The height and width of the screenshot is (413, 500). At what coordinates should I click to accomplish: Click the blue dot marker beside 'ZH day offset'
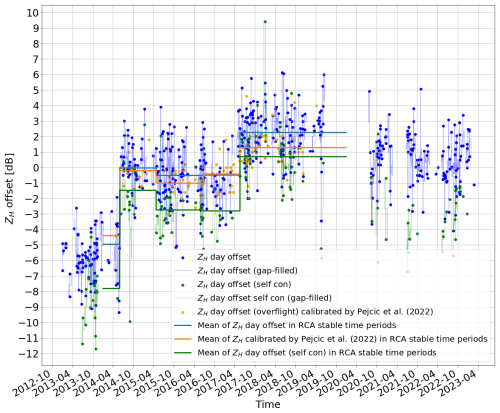click(x=183, y=258)
